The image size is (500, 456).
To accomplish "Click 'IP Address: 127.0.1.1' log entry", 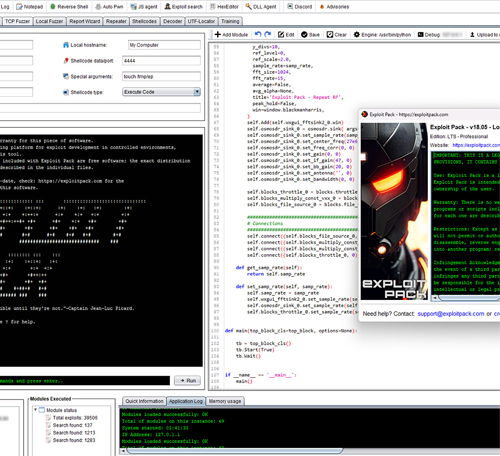I will pos(151,434).
